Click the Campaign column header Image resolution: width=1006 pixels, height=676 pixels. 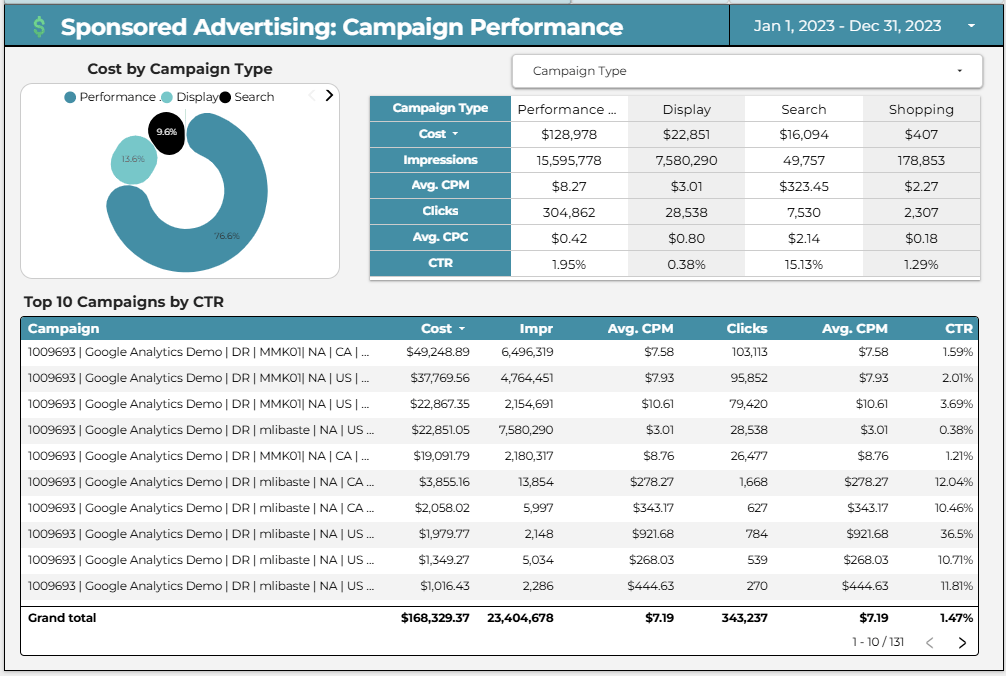click(x=64, y=328)
